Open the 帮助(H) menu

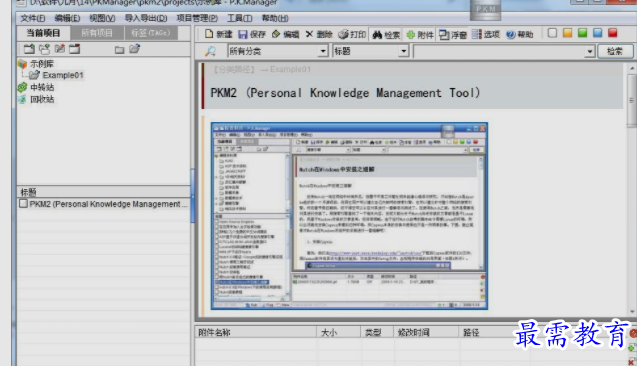[275, 18]
